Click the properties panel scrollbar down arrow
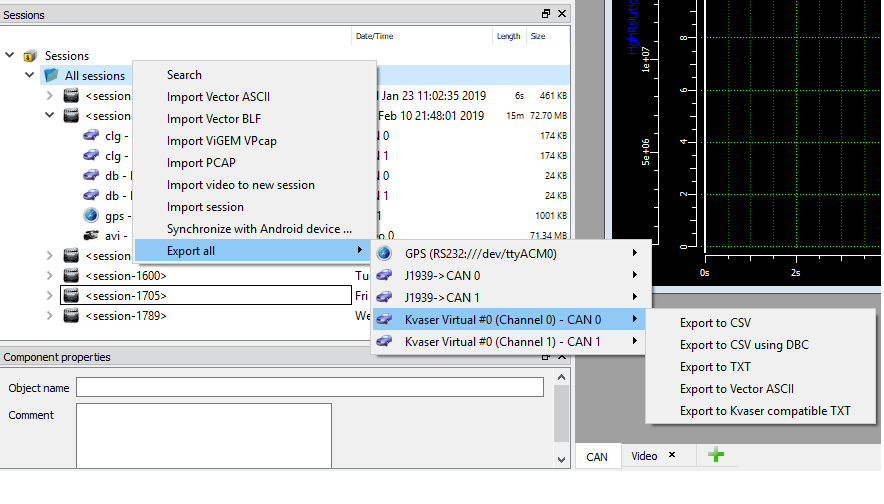 click(x=562, y=459)
